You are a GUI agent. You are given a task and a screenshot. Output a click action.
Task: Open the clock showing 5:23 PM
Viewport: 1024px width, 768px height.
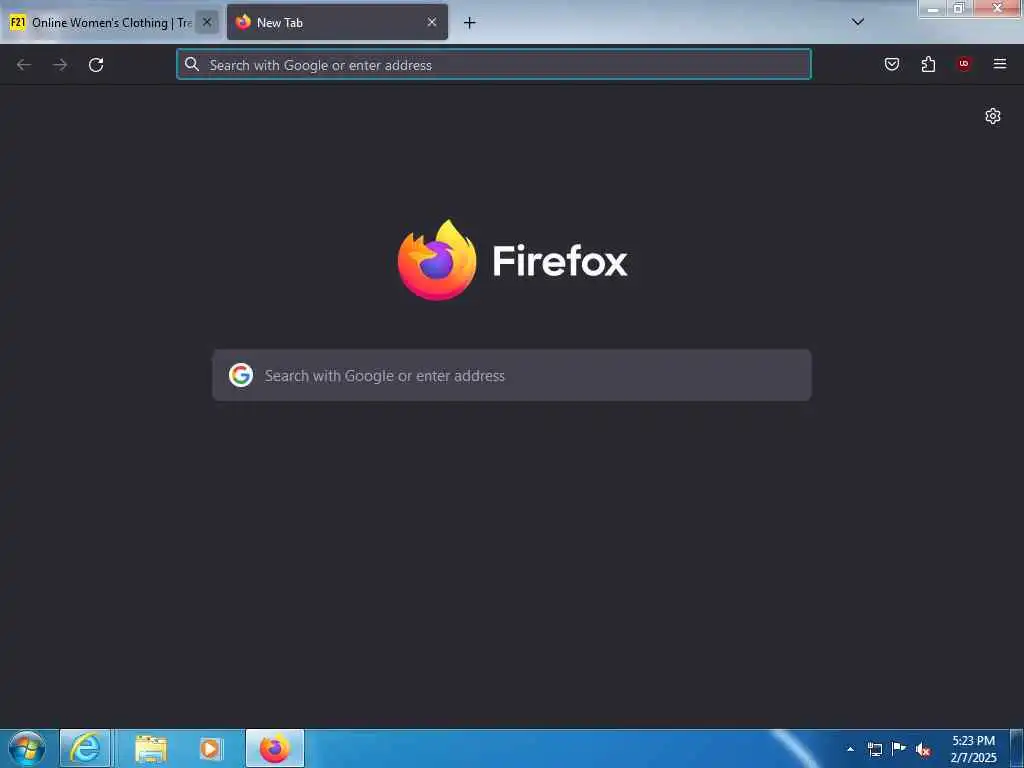973,749
